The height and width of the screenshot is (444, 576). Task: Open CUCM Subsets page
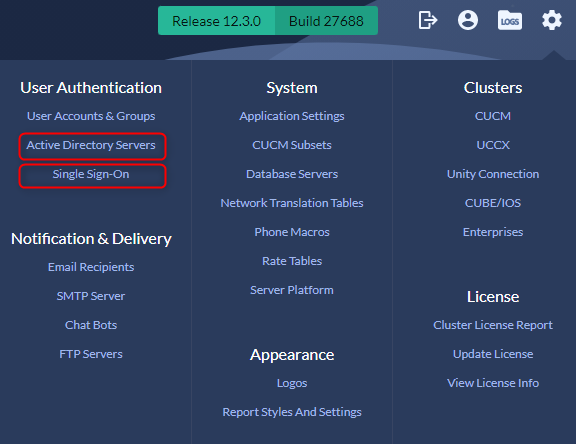tap(292, 145)
